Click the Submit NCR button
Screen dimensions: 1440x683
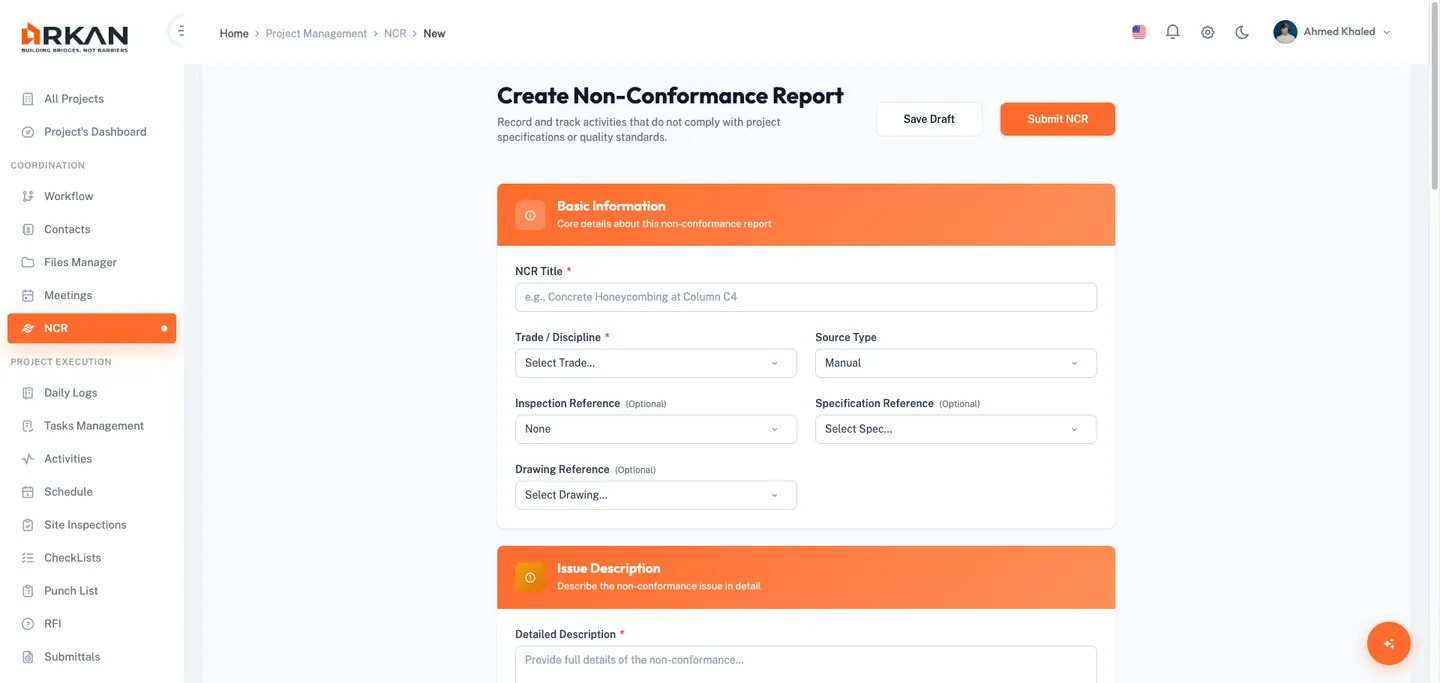point(1057,119)
